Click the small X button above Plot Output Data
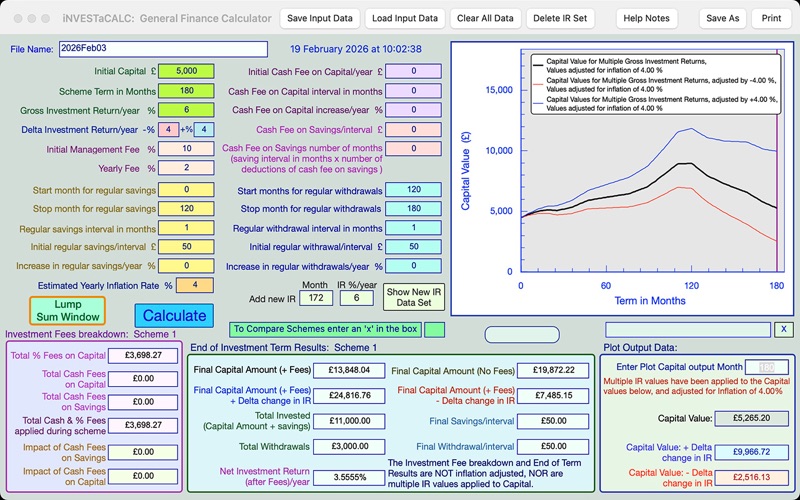 tap(784, 329)
